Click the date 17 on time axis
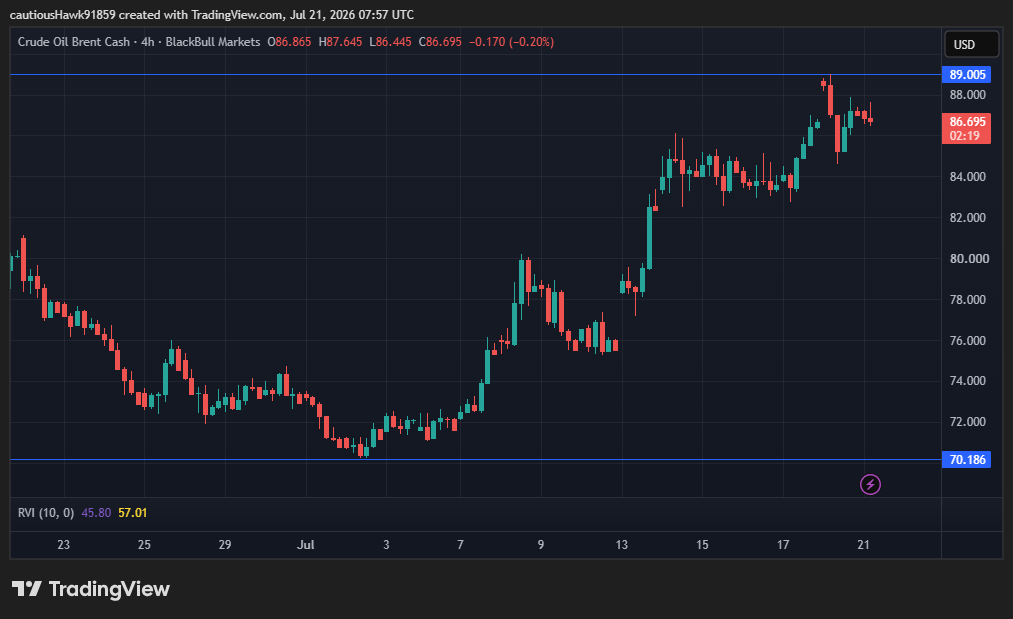Image resolution: width=1013 pixels, height=619 pixels. (783, 545)
